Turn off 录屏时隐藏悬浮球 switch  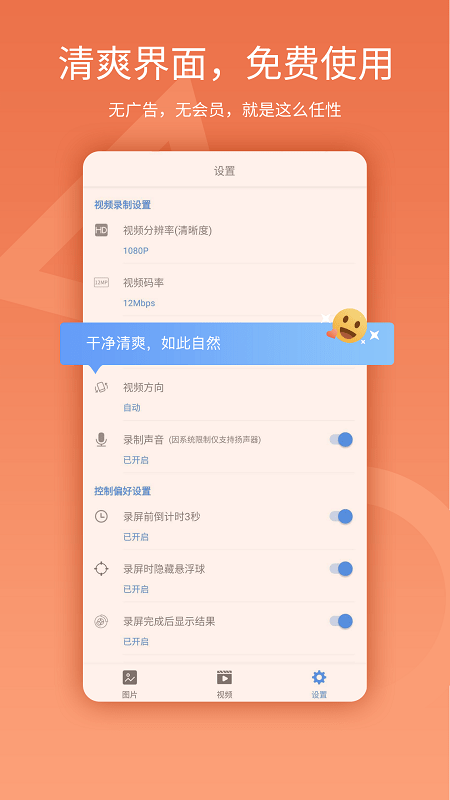tap(341, 568)
